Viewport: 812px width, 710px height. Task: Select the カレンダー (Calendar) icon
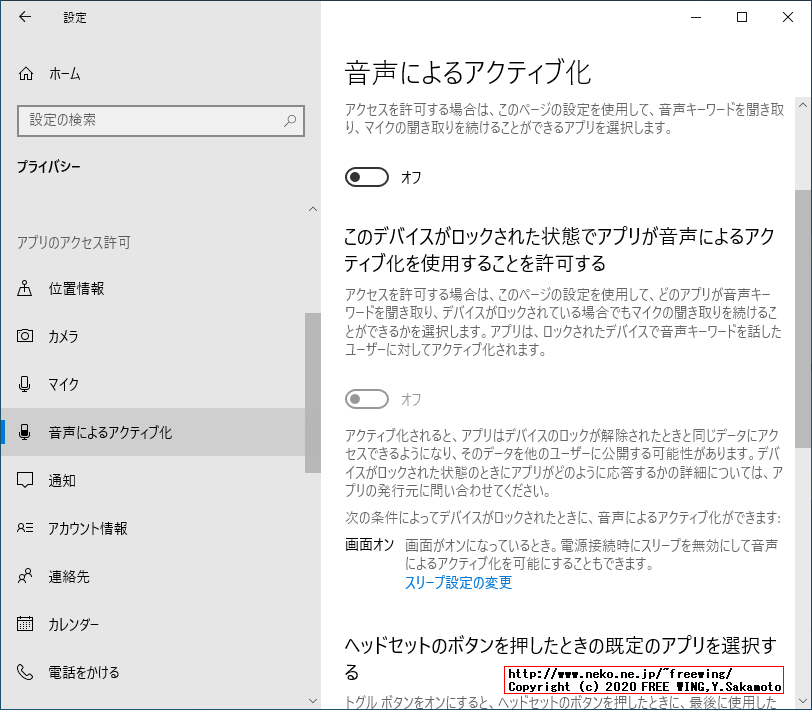coord(23,624)
